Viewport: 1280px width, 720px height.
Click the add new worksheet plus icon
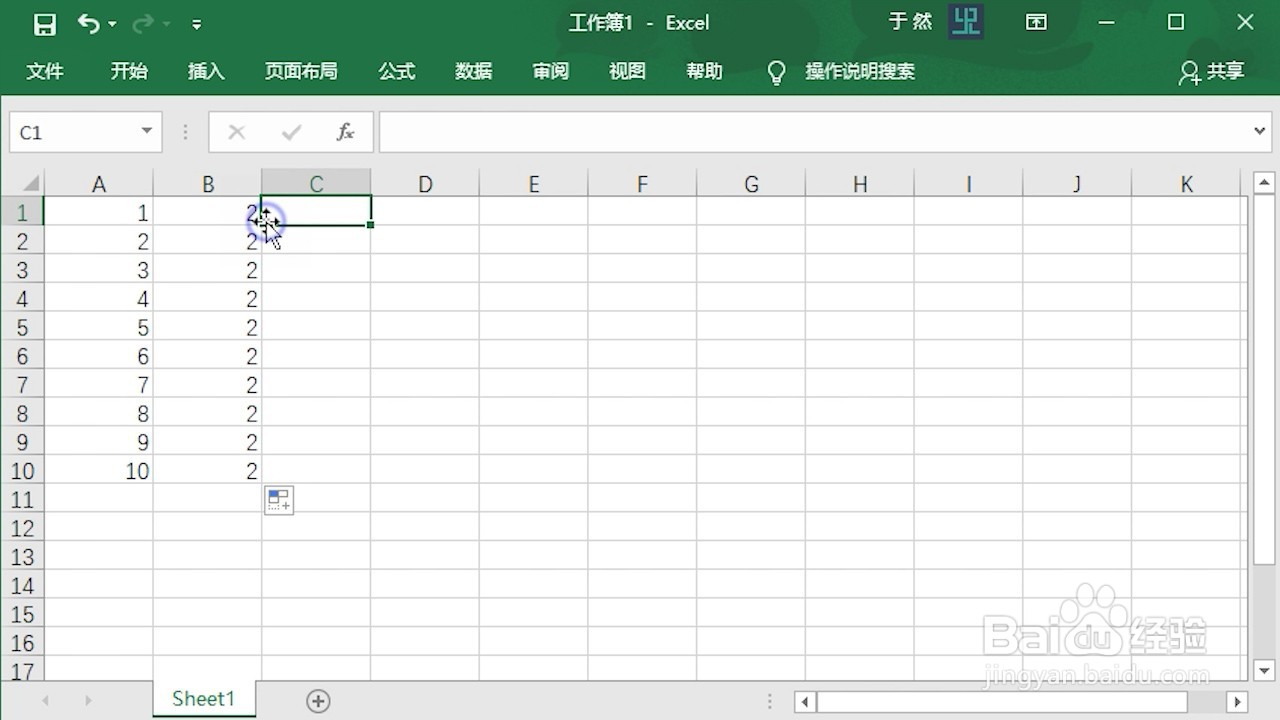click(318, 701)
